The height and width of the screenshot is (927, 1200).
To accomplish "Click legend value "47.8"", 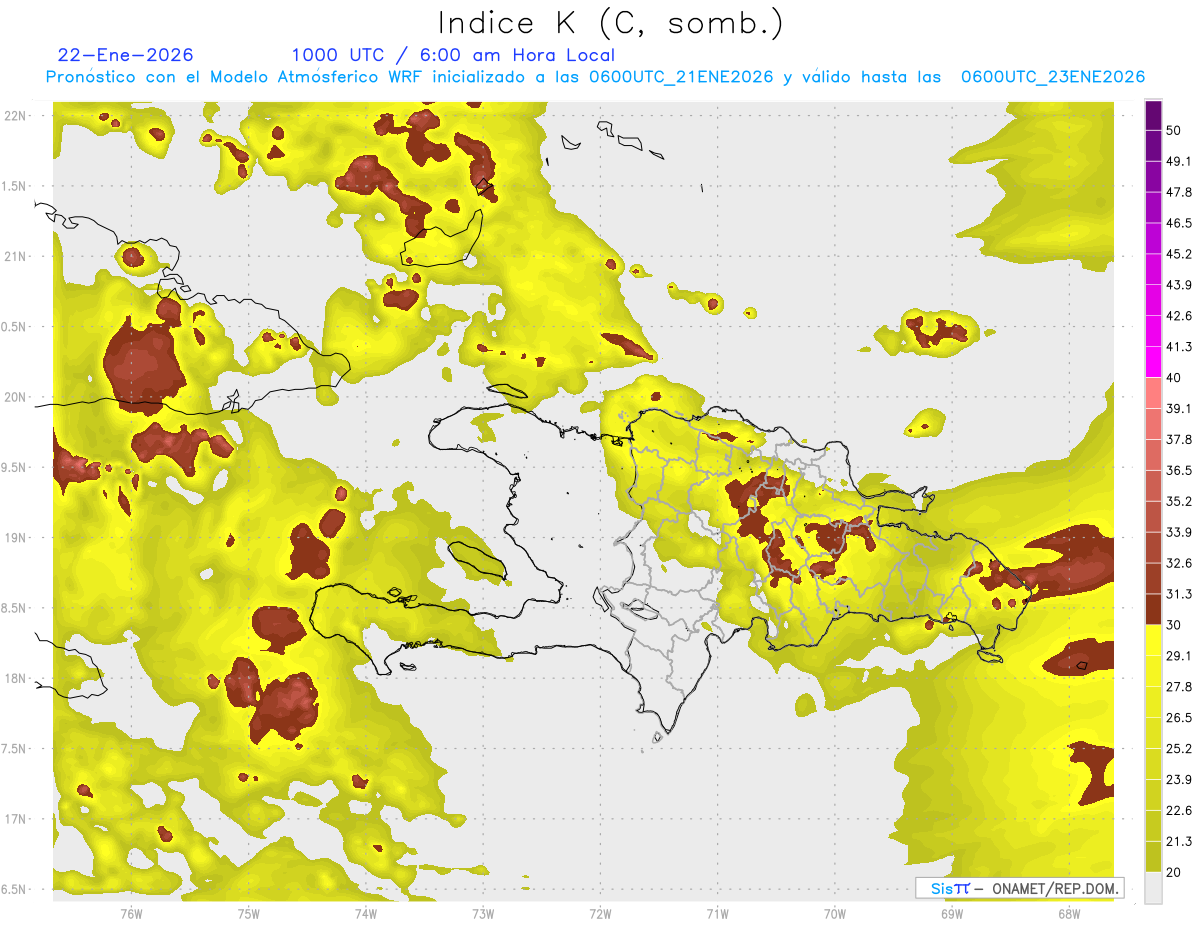I will pyautogui.click(x=1178, y=192).
